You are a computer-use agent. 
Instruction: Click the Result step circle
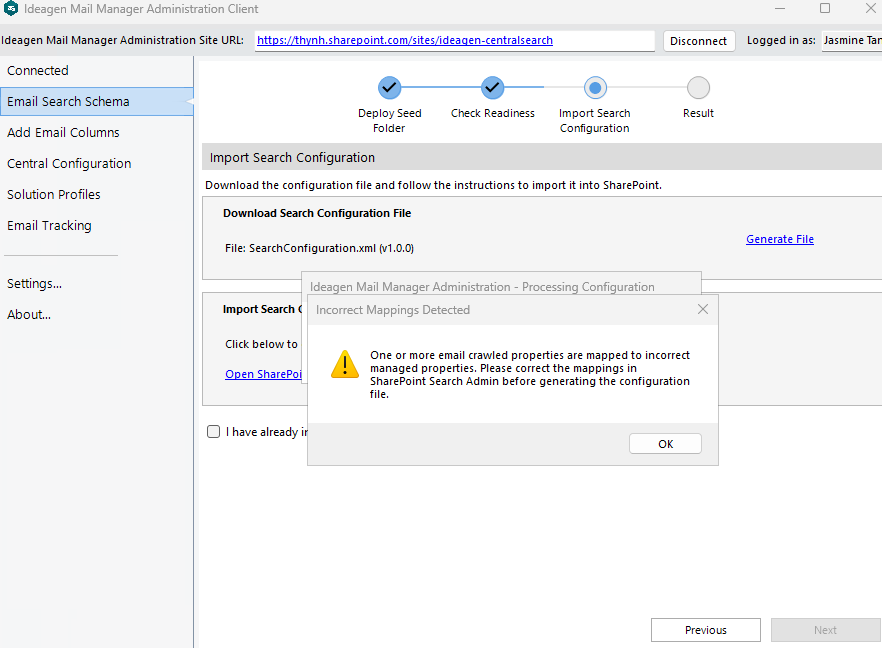698,88
